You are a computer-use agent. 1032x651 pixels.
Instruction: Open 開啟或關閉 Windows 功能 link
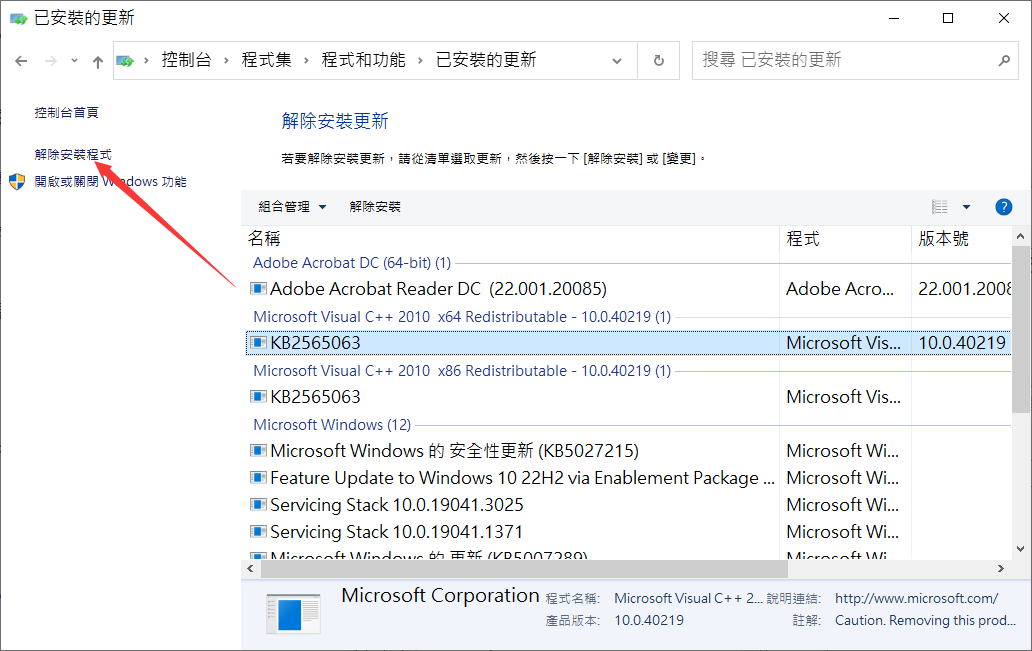(111, 182)
